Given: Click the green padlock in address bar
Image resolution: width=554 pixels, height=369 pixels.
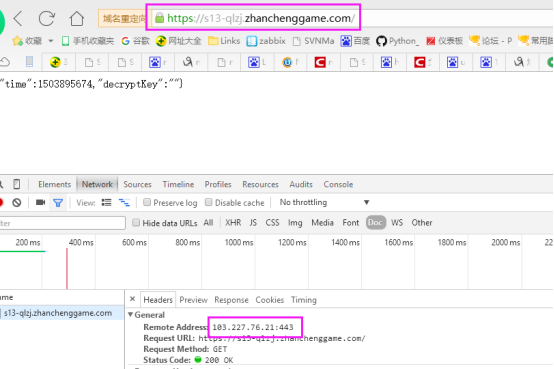Looking at the screenshot, I should click(160, 18).
